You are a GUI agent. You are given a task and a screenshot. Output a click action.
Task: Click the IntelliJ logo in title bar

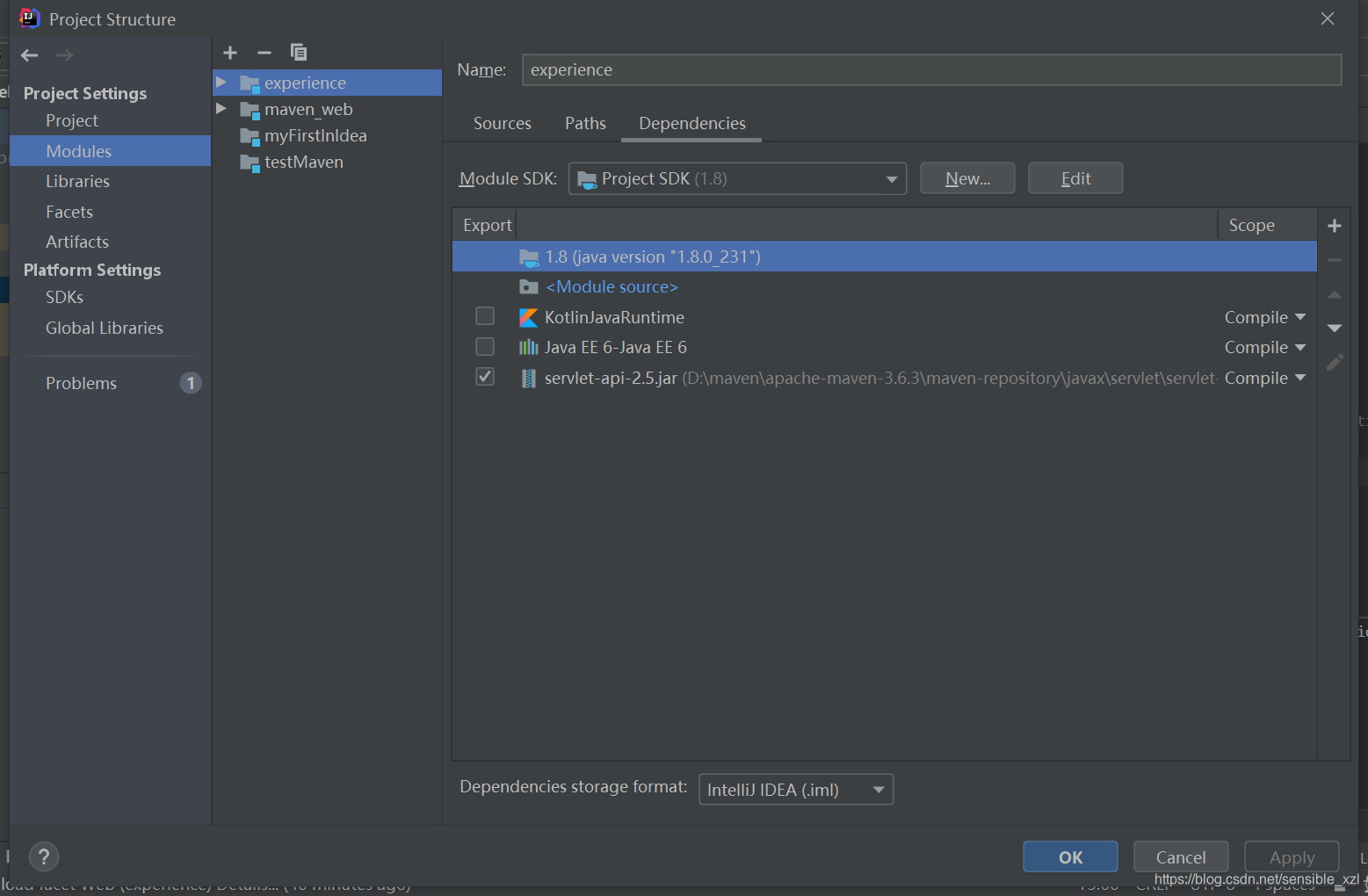(x=29, y=18)
